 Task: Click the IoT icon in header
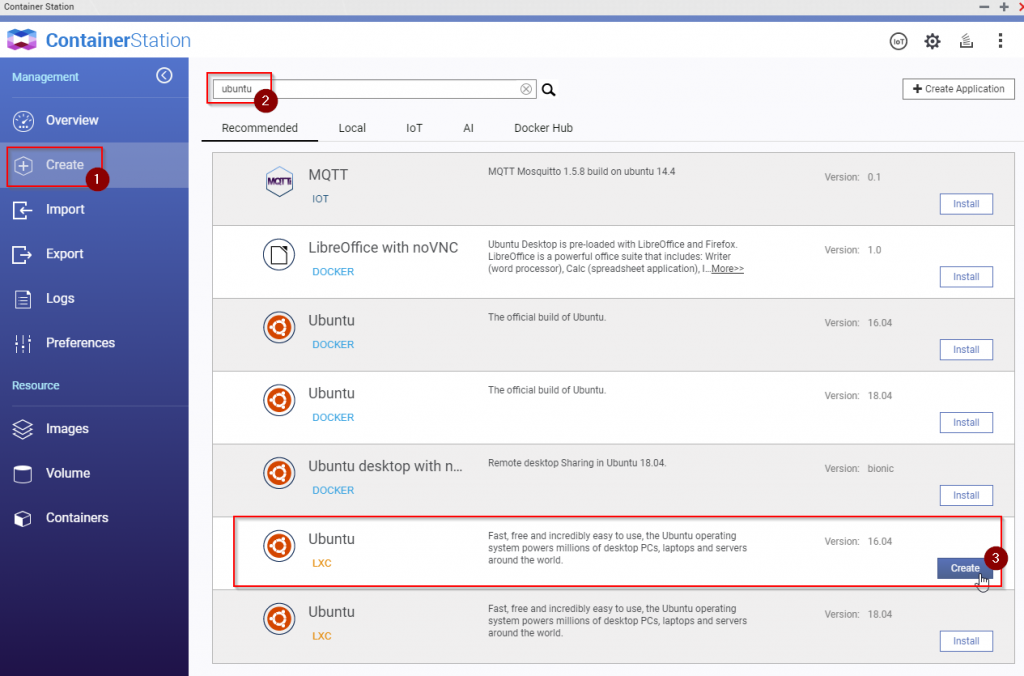point(898,41)
